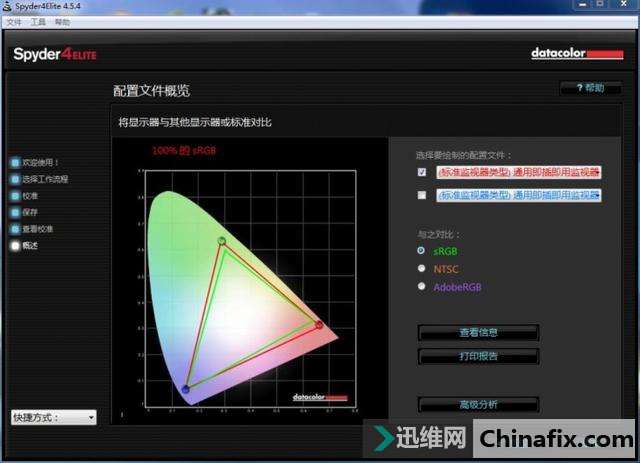The height and width of the screenshot is (463, 640).
Task: Click the 选择工作流程 step indicator icon
Action: 15,179
